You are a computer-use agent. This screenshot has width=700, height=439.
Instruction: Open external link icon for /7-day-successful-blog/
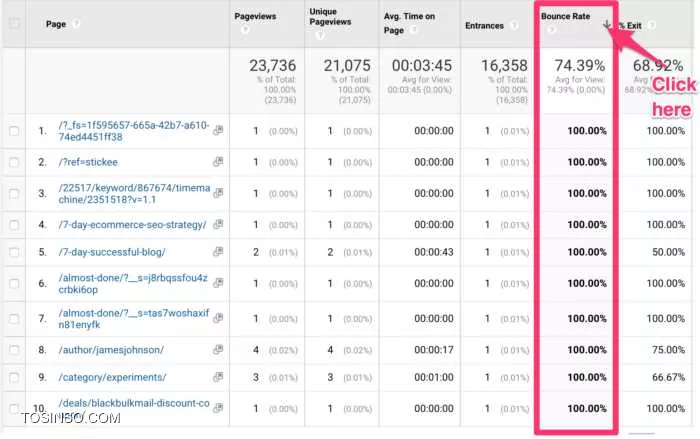click(218, 251)
